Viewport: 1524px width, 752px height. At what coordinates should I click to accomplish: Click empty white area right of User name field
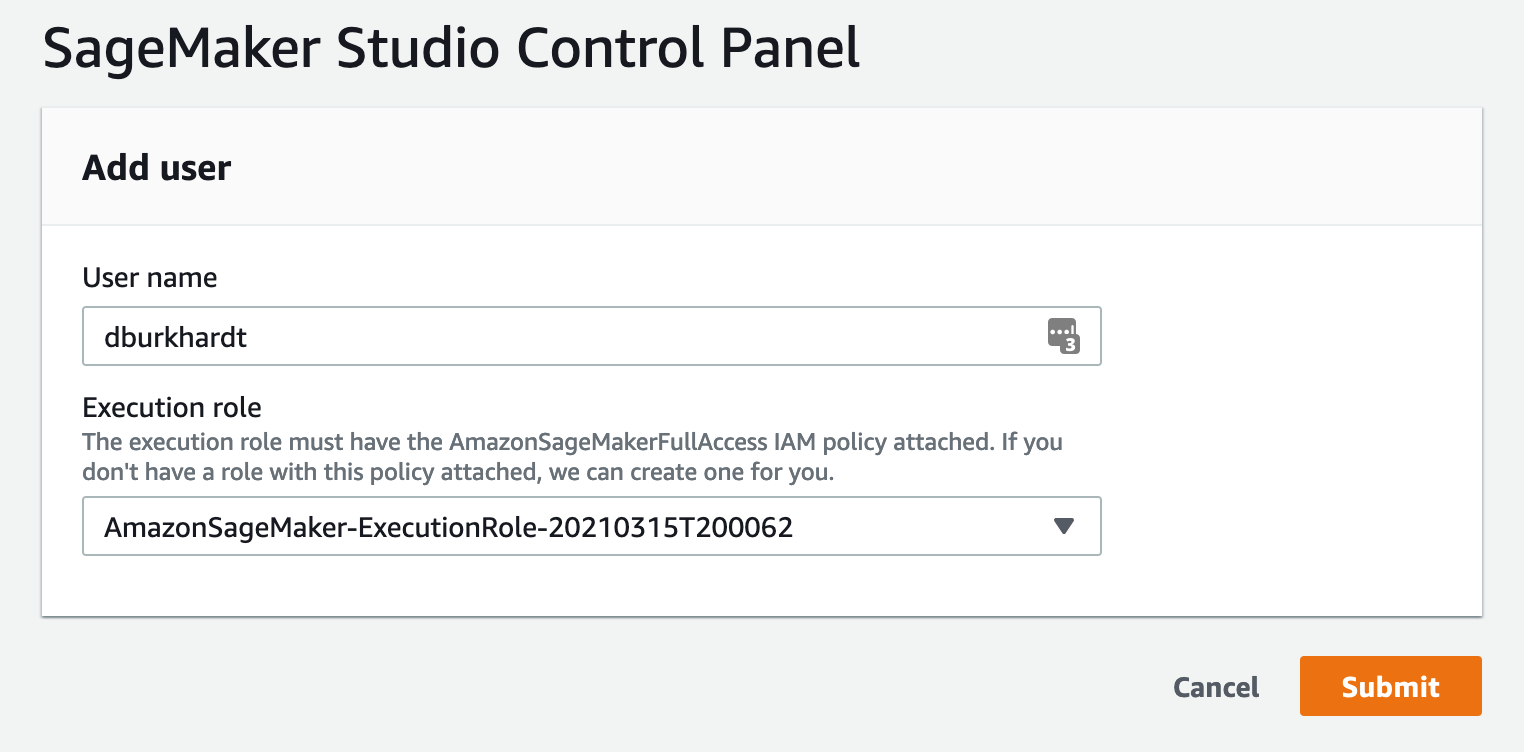coord(1290,337)
